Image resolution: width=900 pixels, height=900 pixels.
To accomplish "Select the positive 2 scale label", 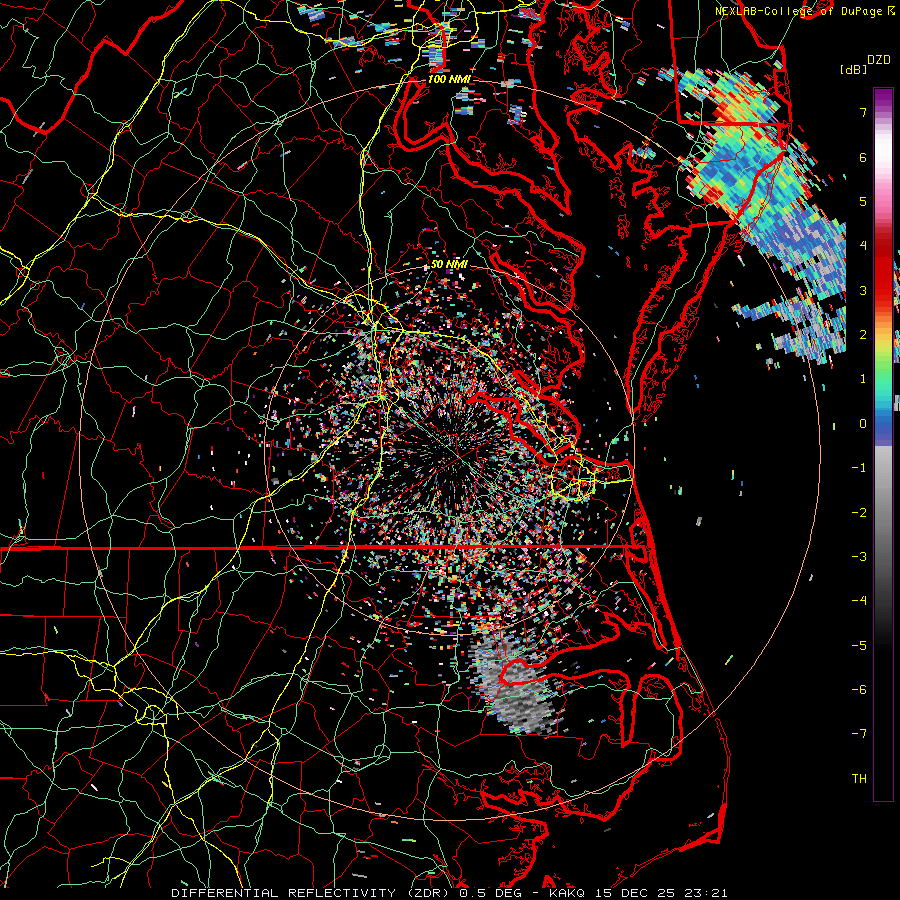I will [x=863, y=335].
